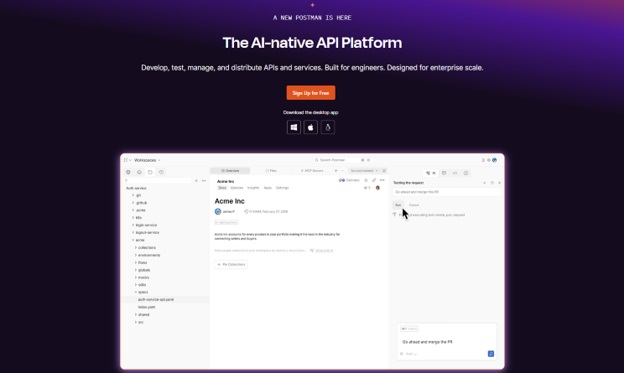Star the Acme Inc workspace
The width and height of the screenshot is (624, 373).
click(366, 180)
